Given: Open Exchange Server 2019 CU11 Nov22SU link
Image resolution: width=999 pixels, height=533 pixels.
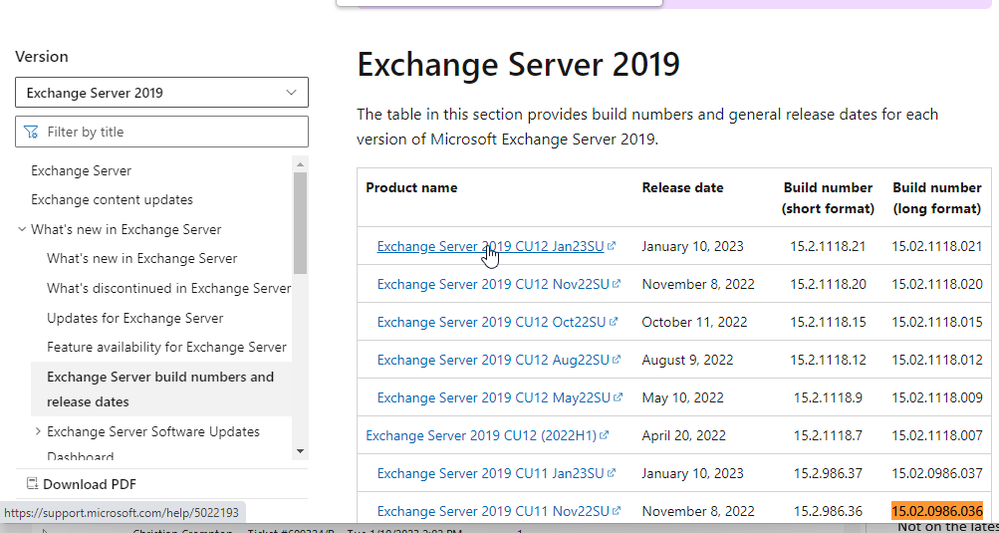Looking at the screenshot, I should 493,511.
